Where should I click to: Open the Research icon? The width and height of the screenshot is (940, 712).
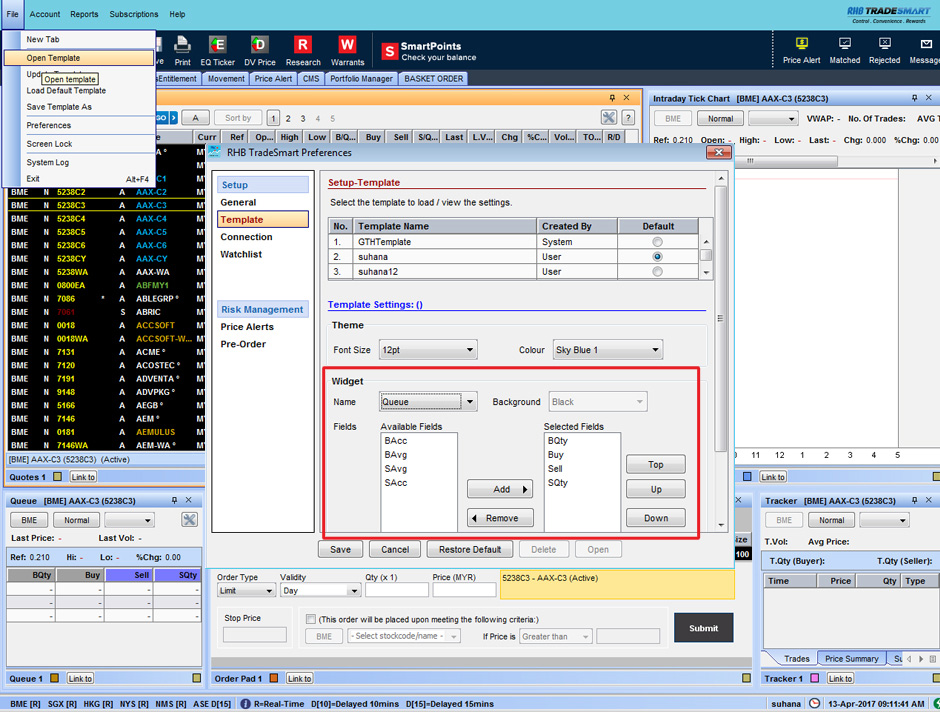302,46
